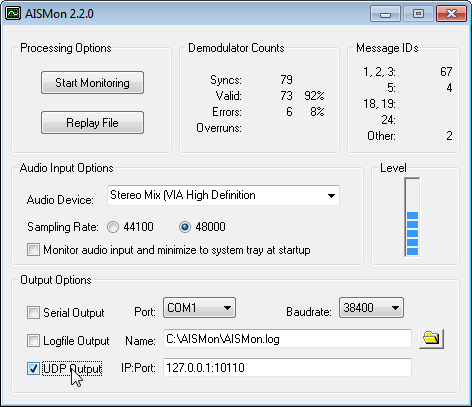Close the AISMon window

[x=451, y=14]
